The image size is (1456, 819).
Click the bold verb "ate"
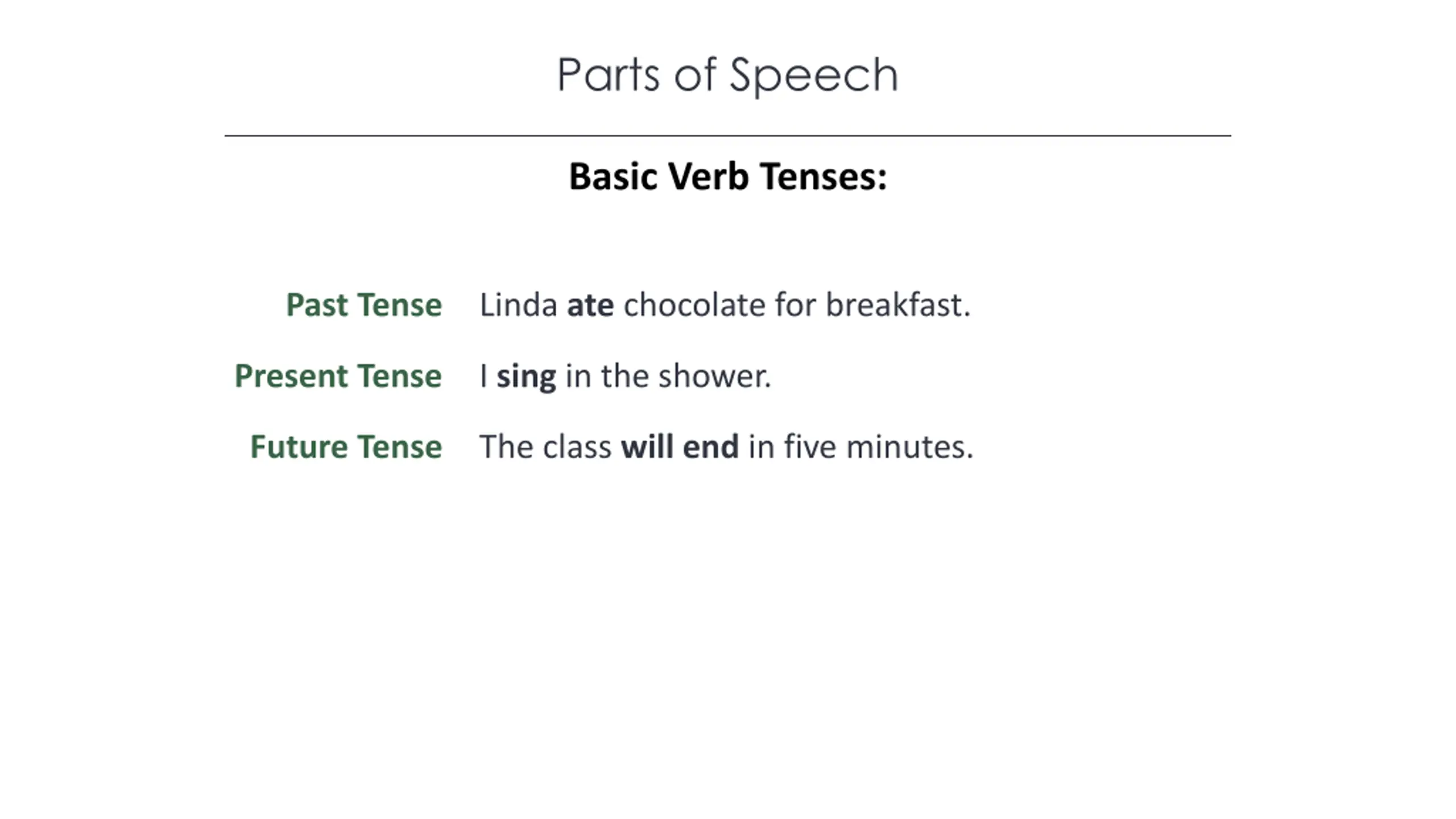(590, 305)
